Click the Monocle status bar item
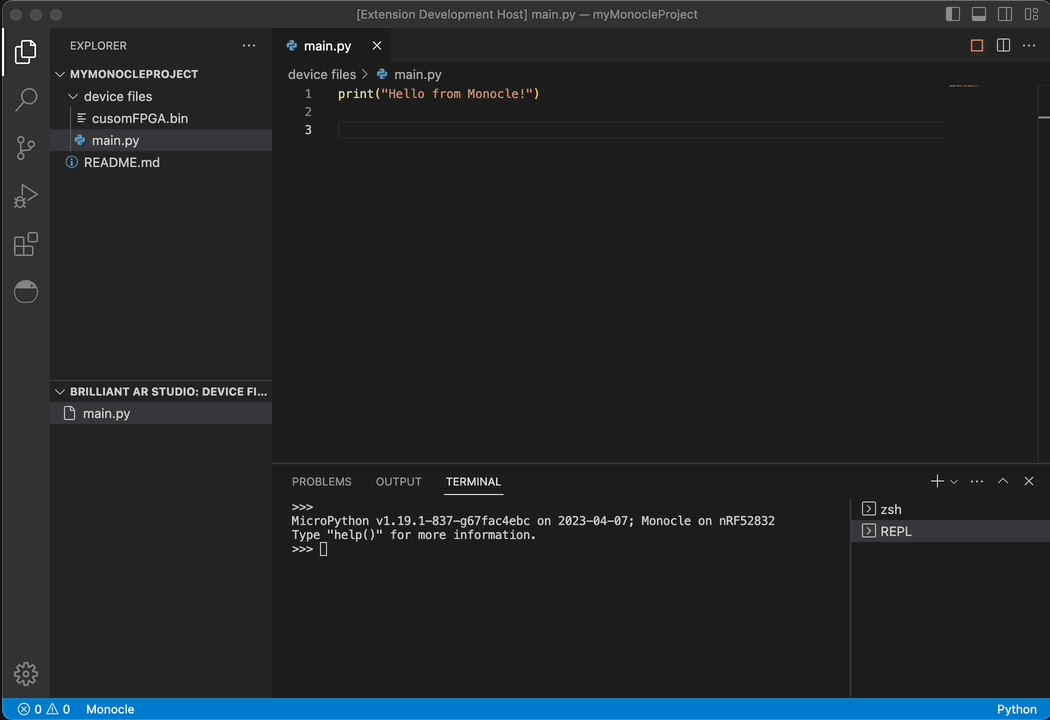 [110, 709]
